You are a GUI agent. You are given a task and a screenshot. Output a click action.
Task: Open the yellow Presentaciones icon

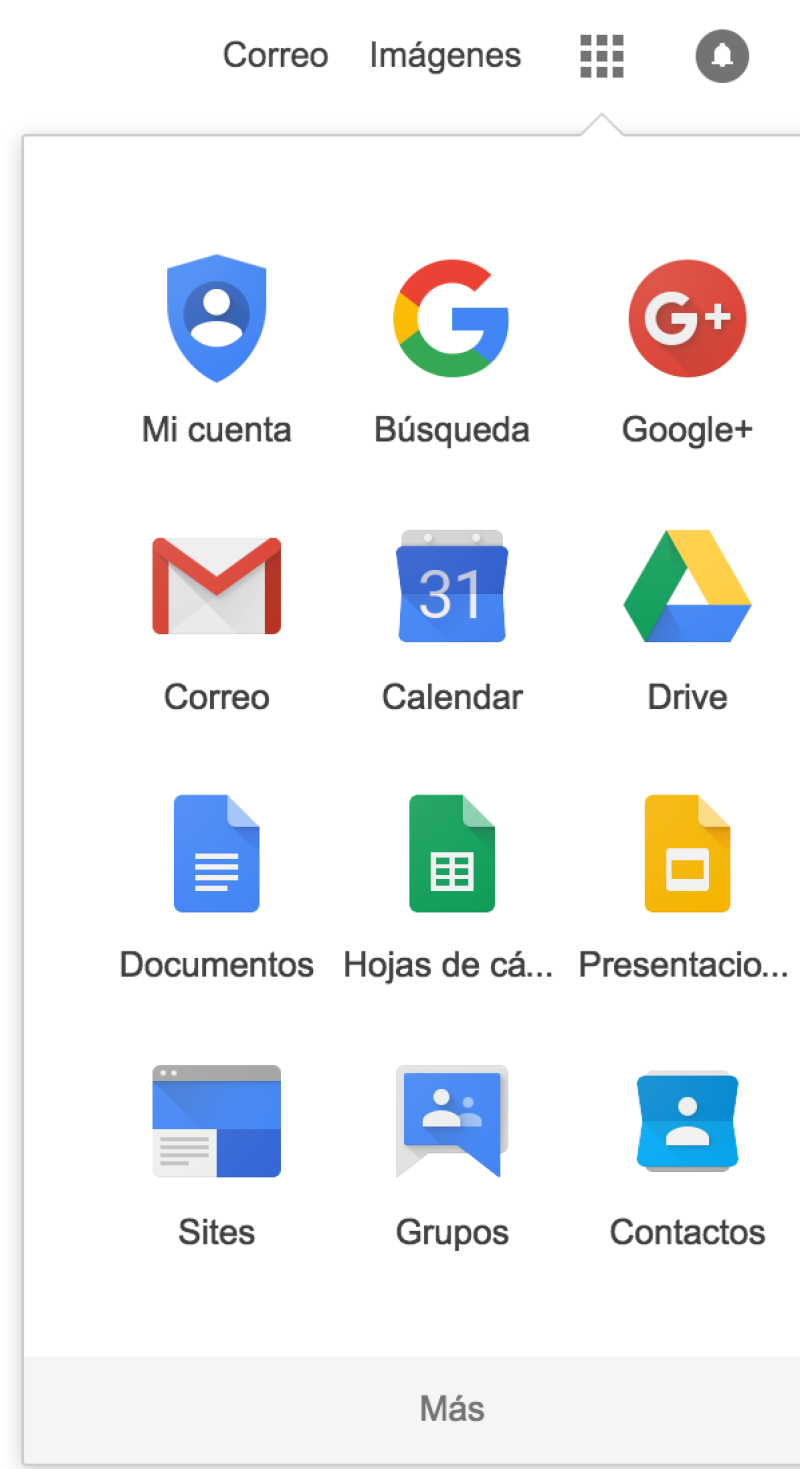click(x=687, y=853)
